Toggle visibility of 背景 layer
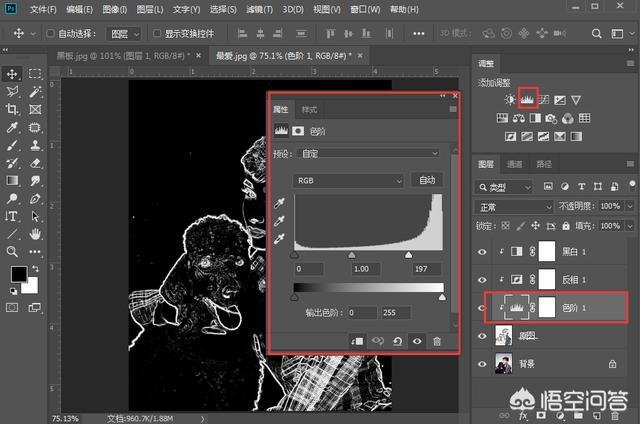The image size is (640, 424). pos(483,366)
